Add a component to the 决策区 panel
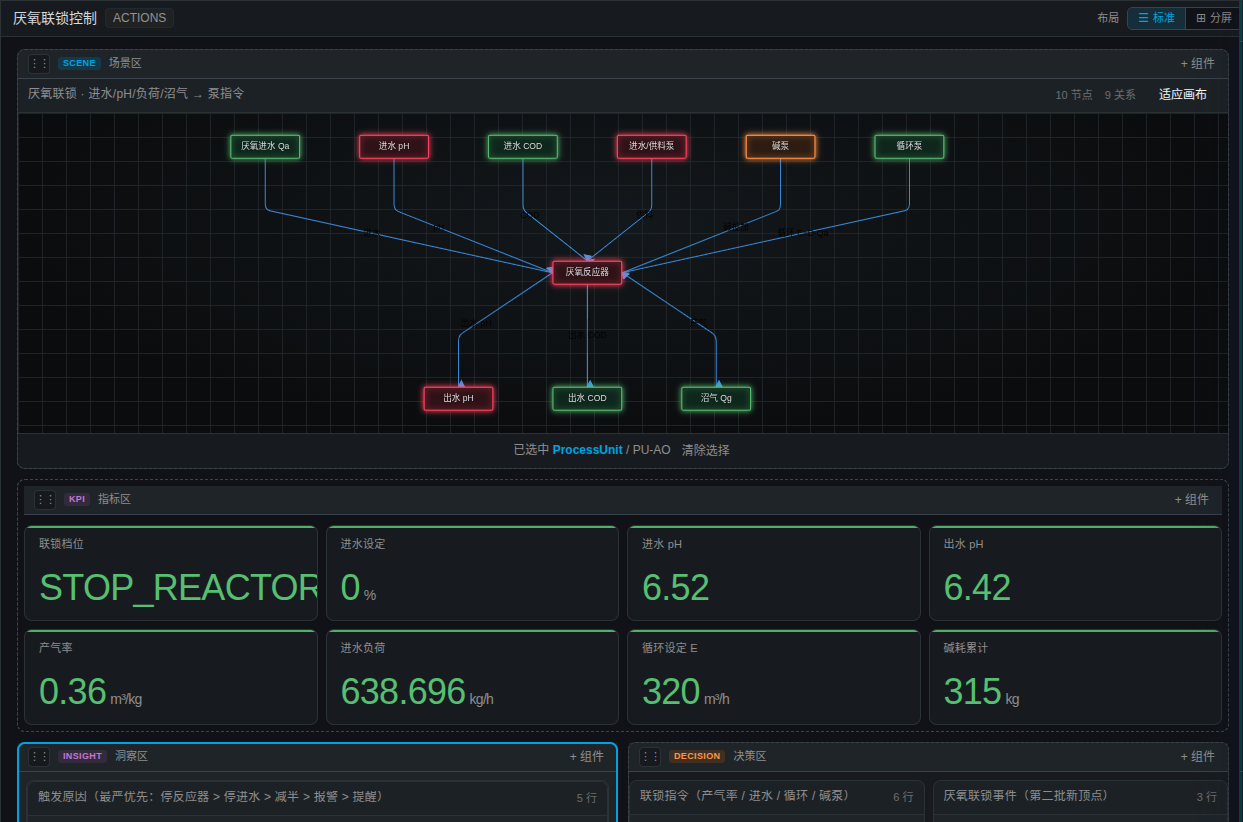This screenshot has width=1243, height=822. (x=1197, y=756)
